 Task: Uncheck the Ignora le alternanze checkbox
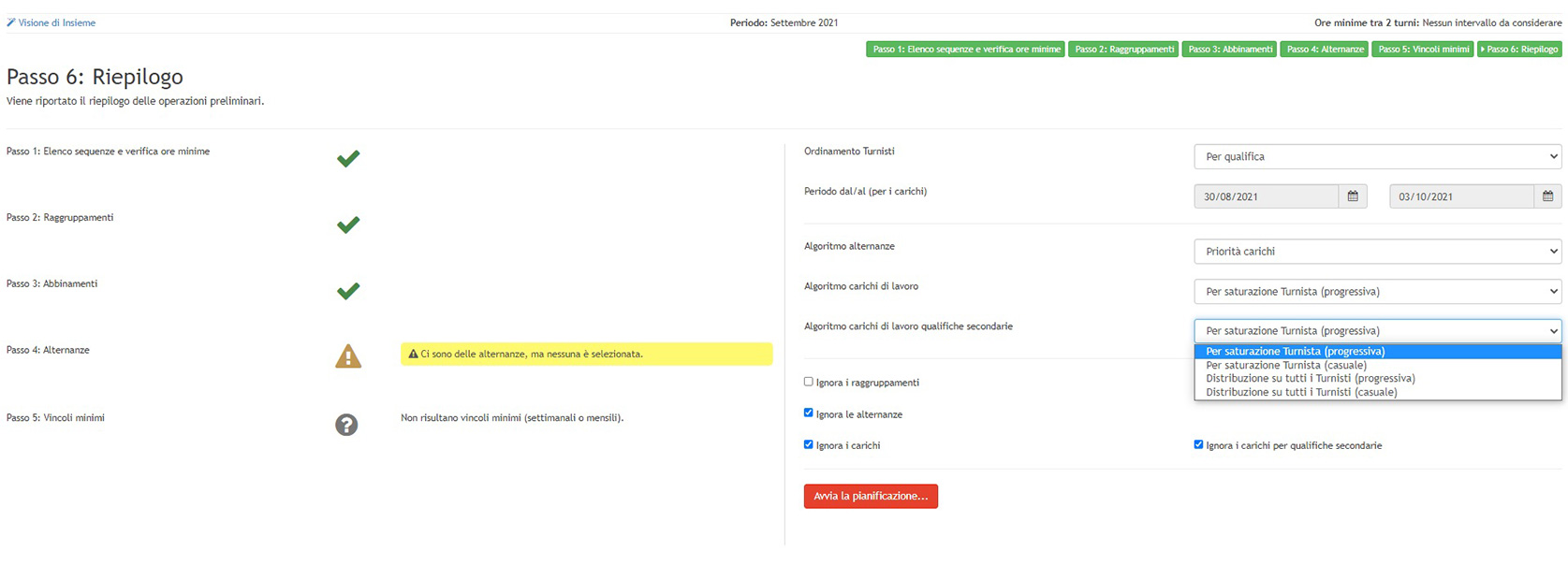pyautogui.click(x=809, y=413)
